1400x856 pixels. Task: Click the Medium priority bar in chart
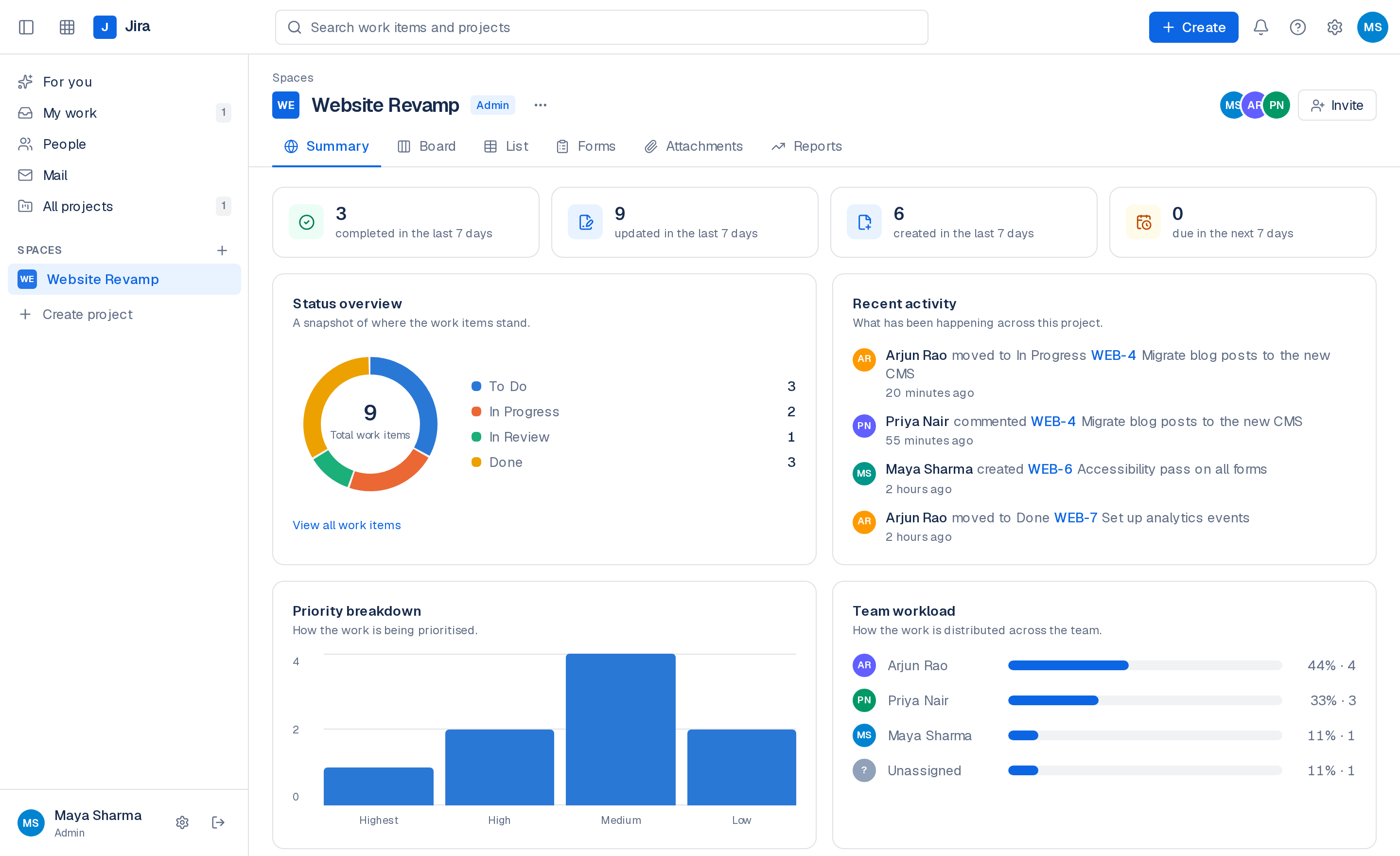[620, 730]
